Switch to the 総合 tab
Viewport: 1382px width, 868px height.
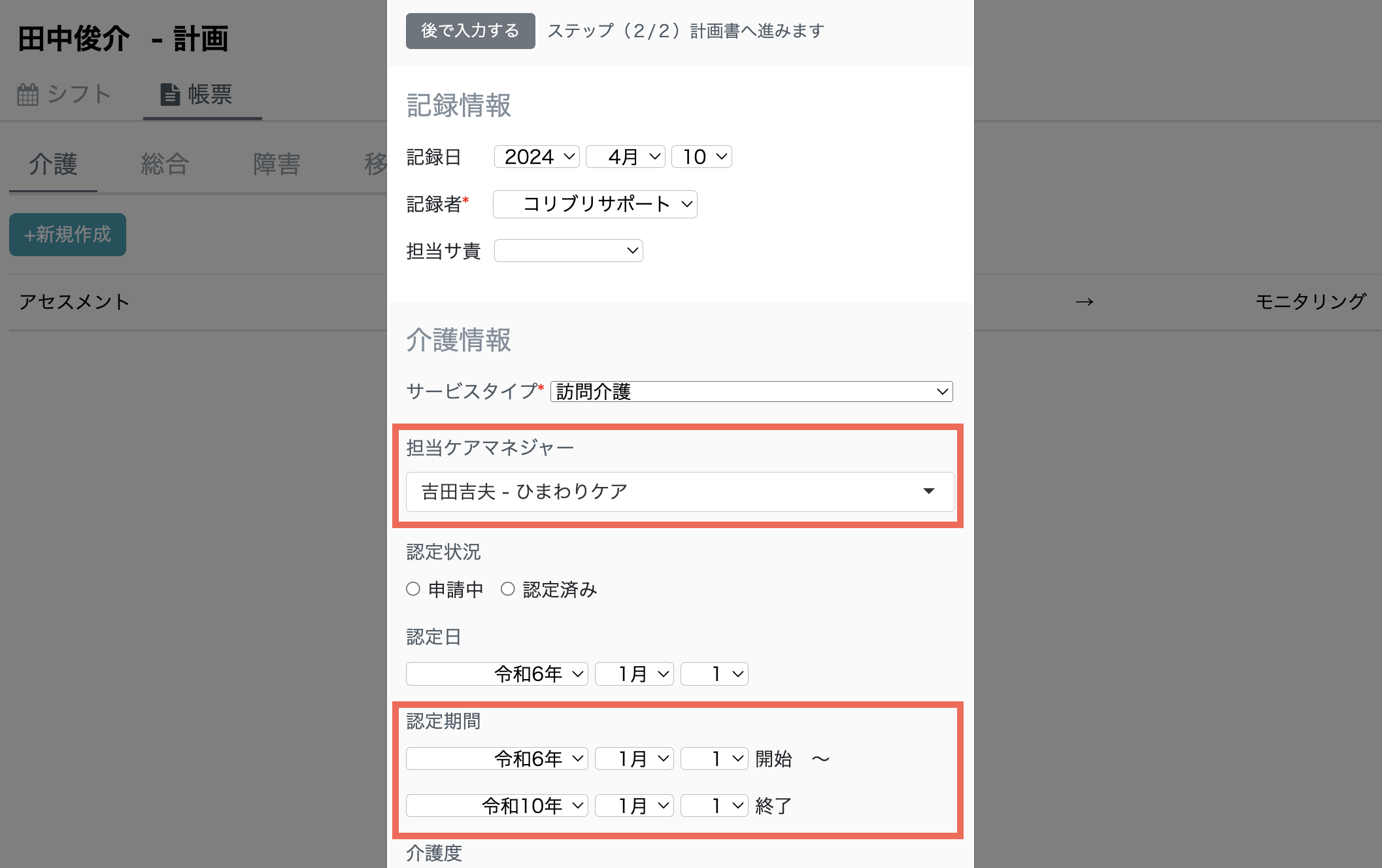point(164,164)
